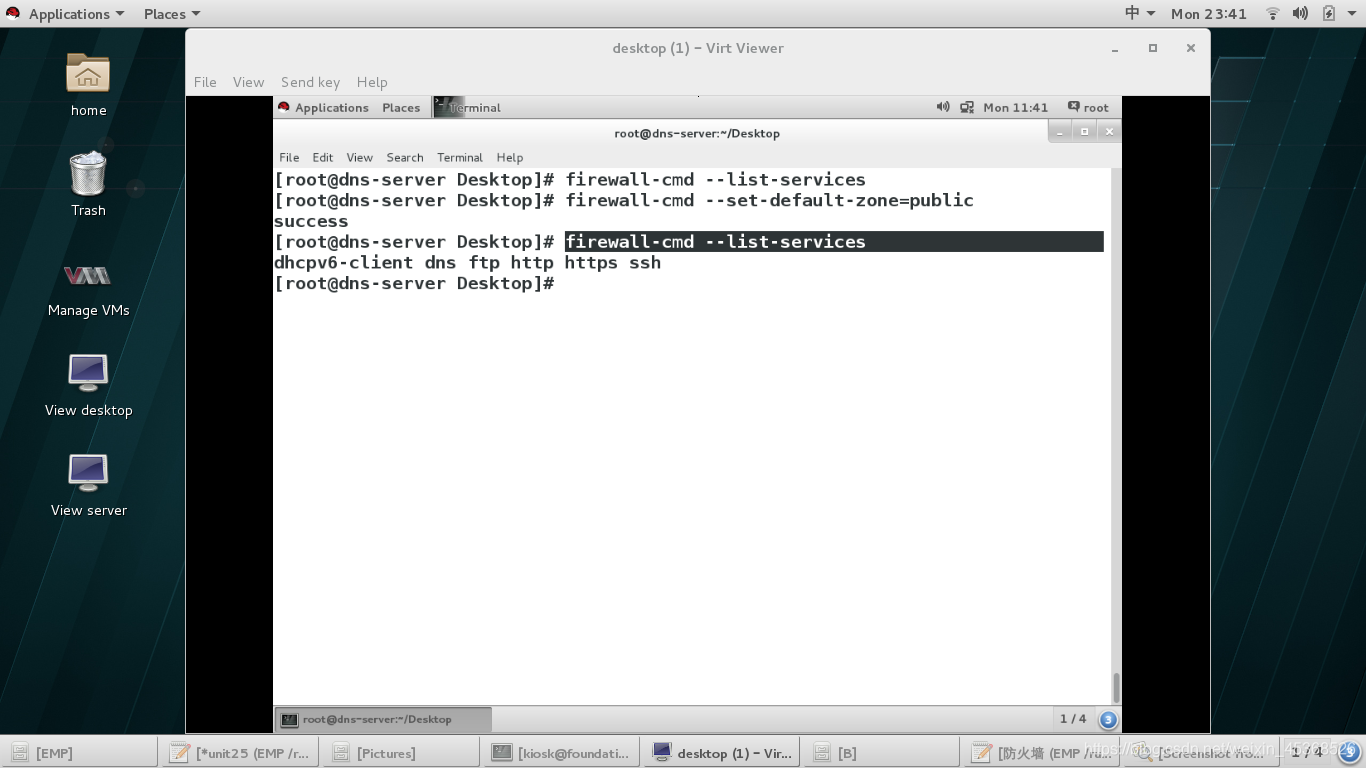Image resolution: width=1366 pixels, height=768 pixels.
Task: Click the host volume speaker icon
Action: click(x=1300, y=14)
